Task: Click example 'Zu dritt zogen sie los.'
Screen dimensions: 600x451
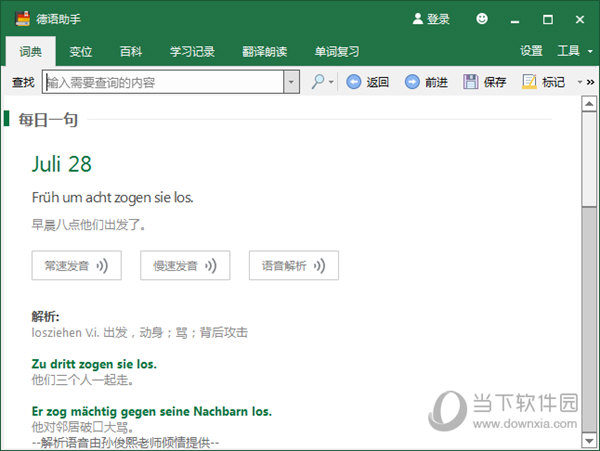Action: [x=94, y=364]
